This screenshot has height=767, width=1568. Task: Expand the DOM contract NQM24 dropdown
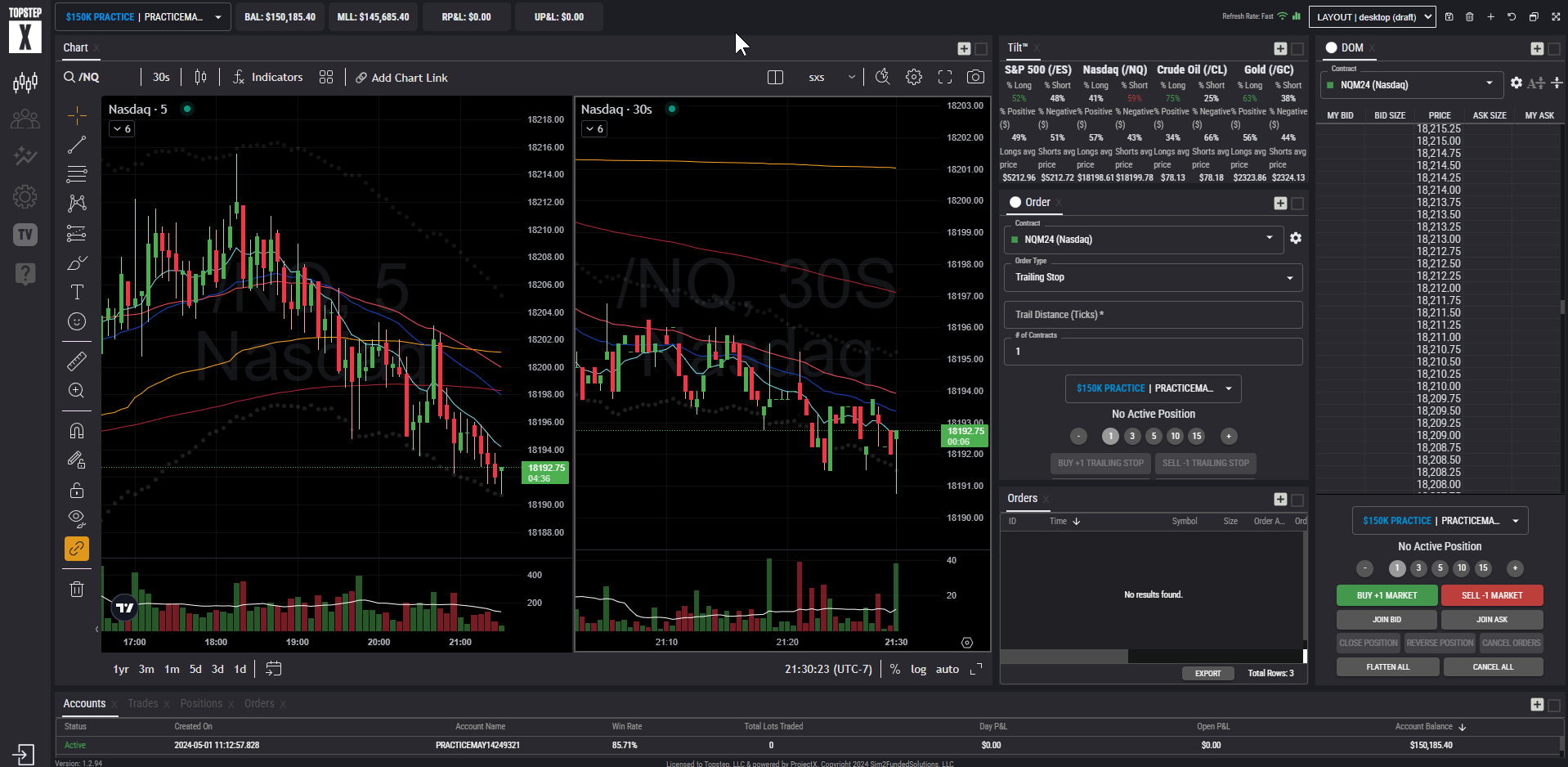point(1412,84)
